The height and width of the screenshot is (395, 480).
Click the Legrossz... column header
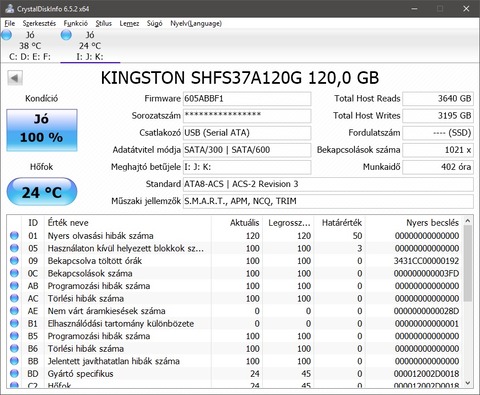[x=289, y=223]
